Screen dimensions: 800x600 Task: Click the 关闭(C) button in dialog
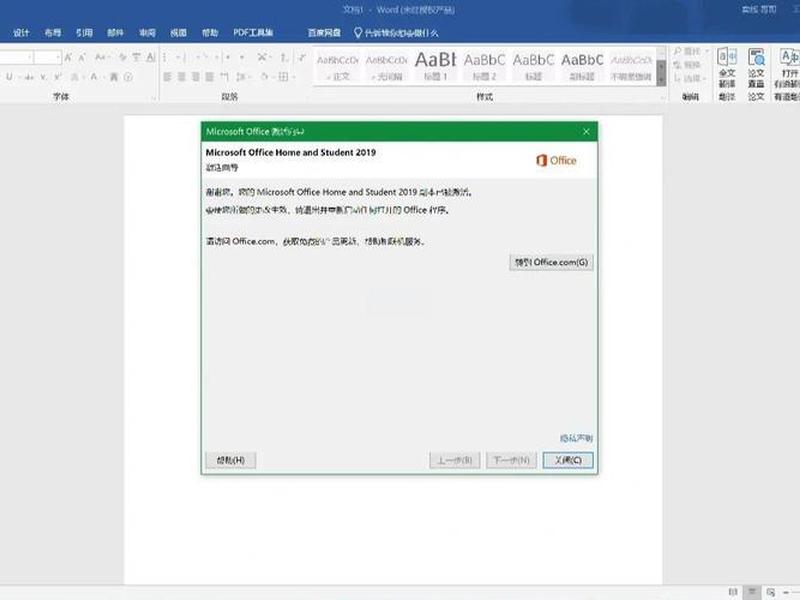tap(568, 460)
